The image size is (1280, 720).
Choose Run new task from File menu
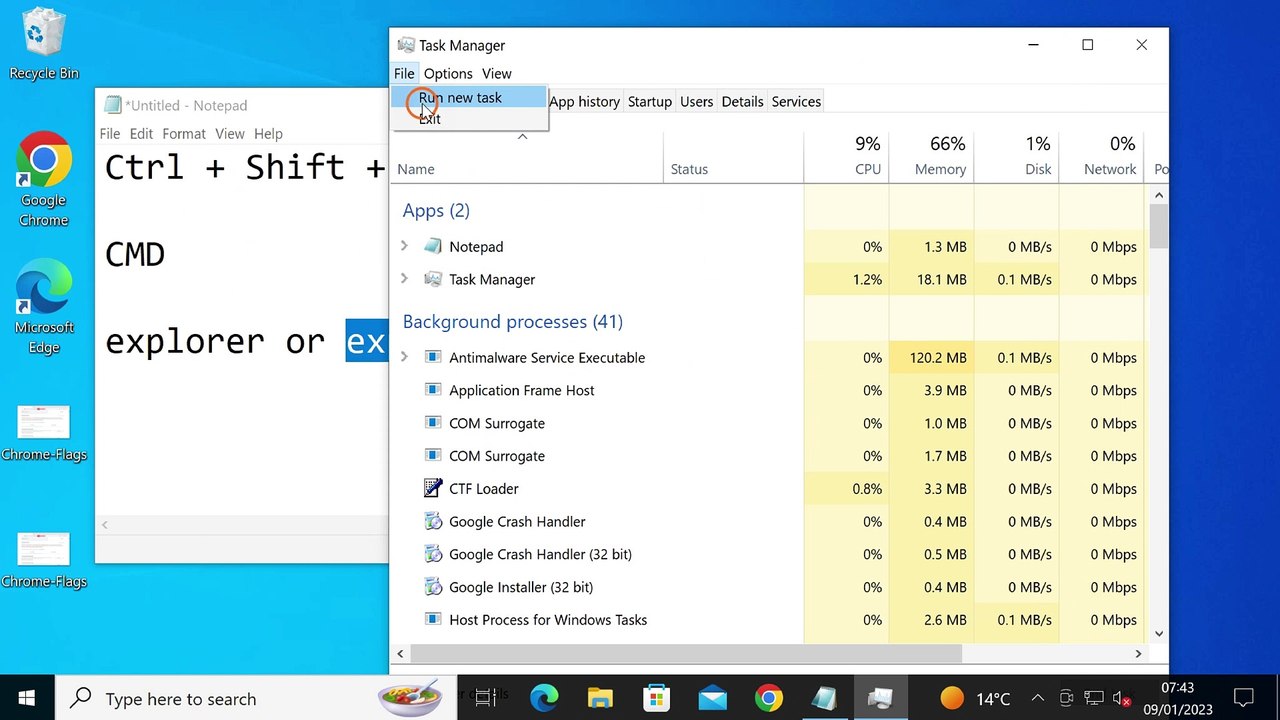[x=469, y=97]
